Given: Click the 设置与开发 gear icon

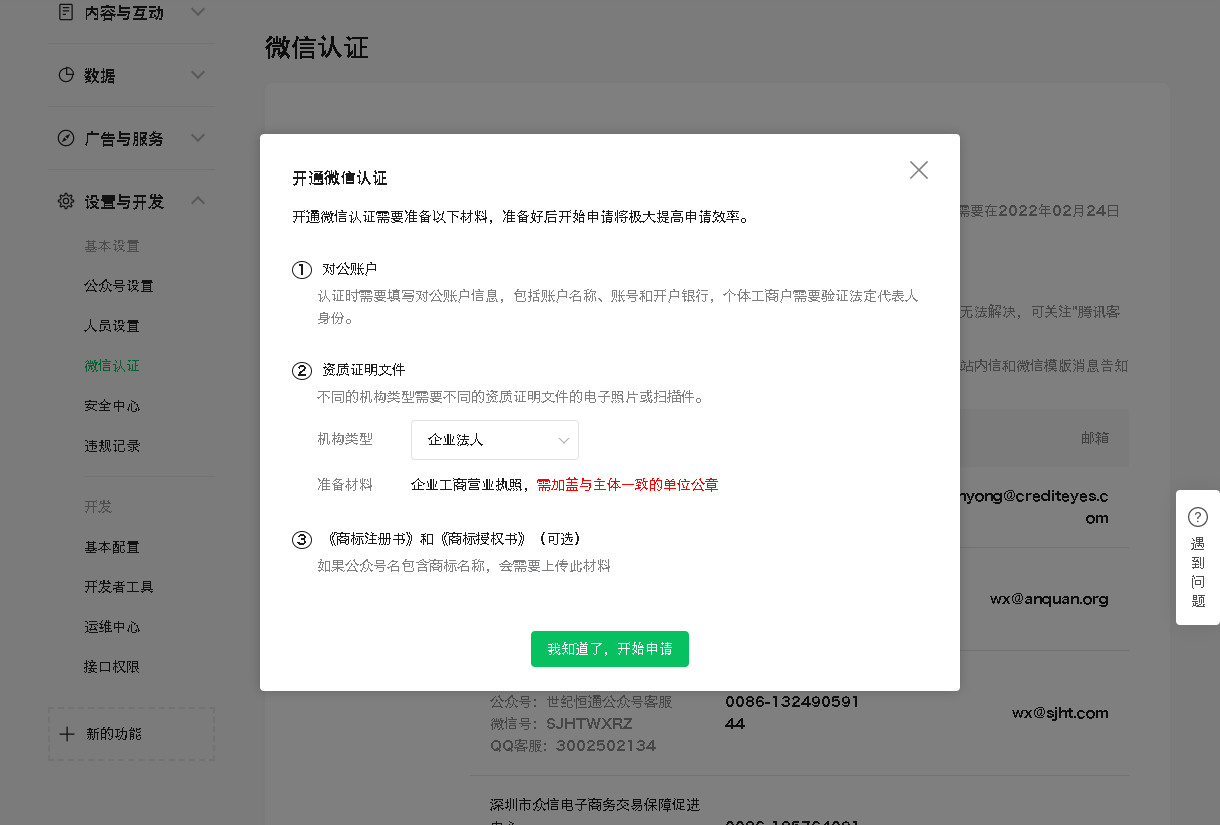Looking at the screenshot, I should [66, 201].
